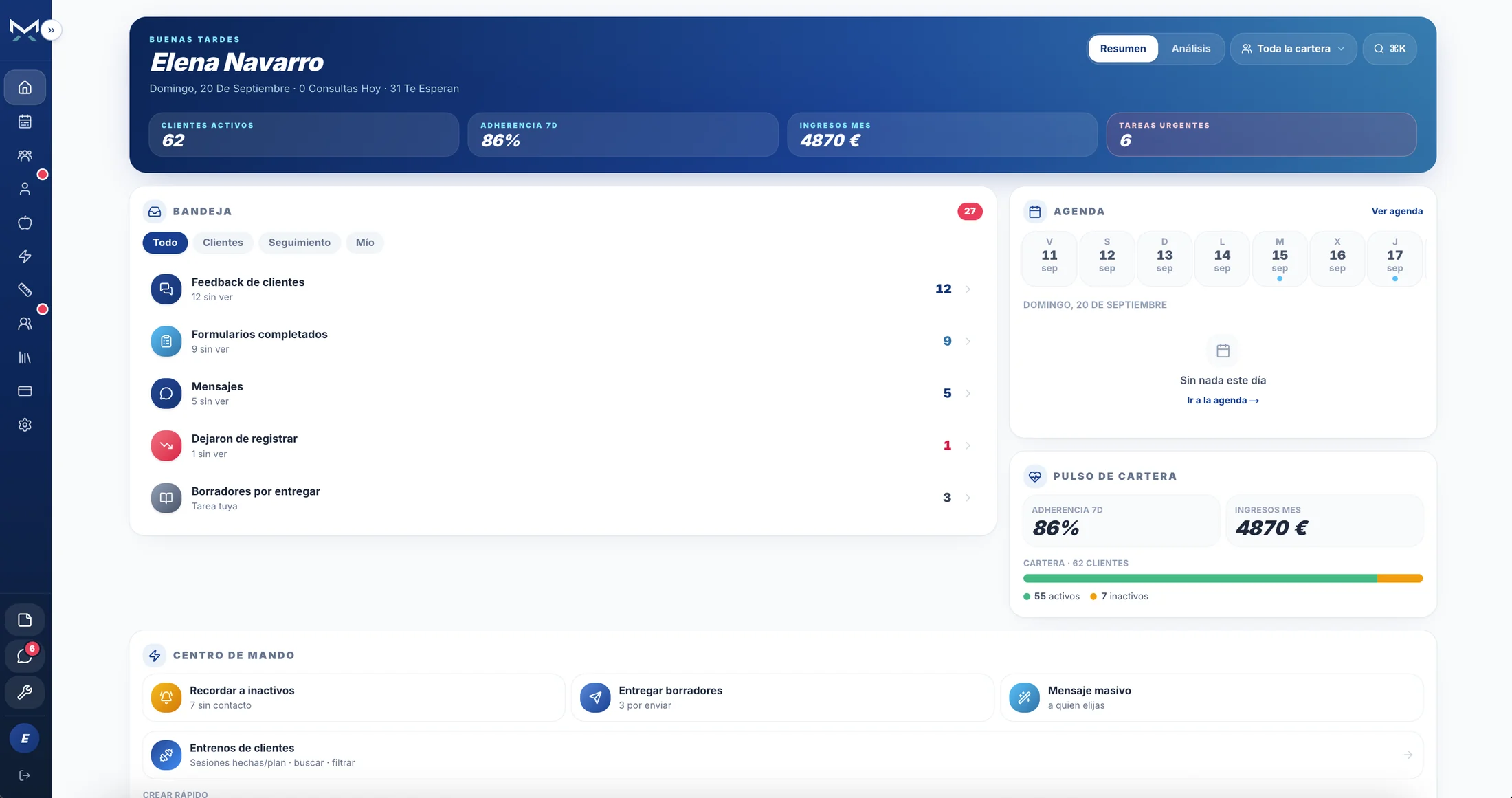Image resolution: width=1512 pixels, height=798 pixels.
Task: Click the Feedback de clientes row icon
Action: pos(166,289)
